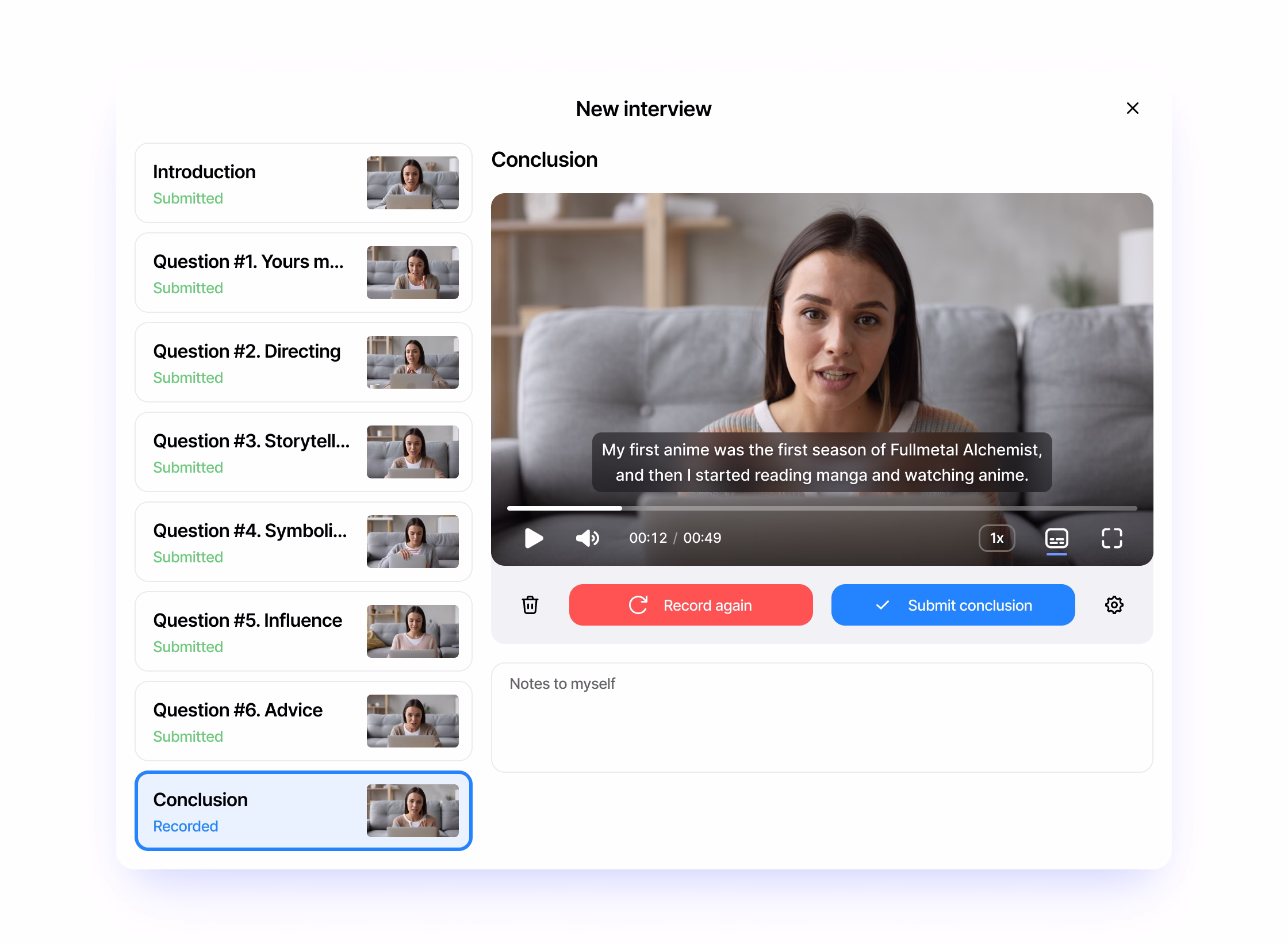Click Submit conclusion button
The width and height of the screenshot is (1288, 943).
point(953,605)
